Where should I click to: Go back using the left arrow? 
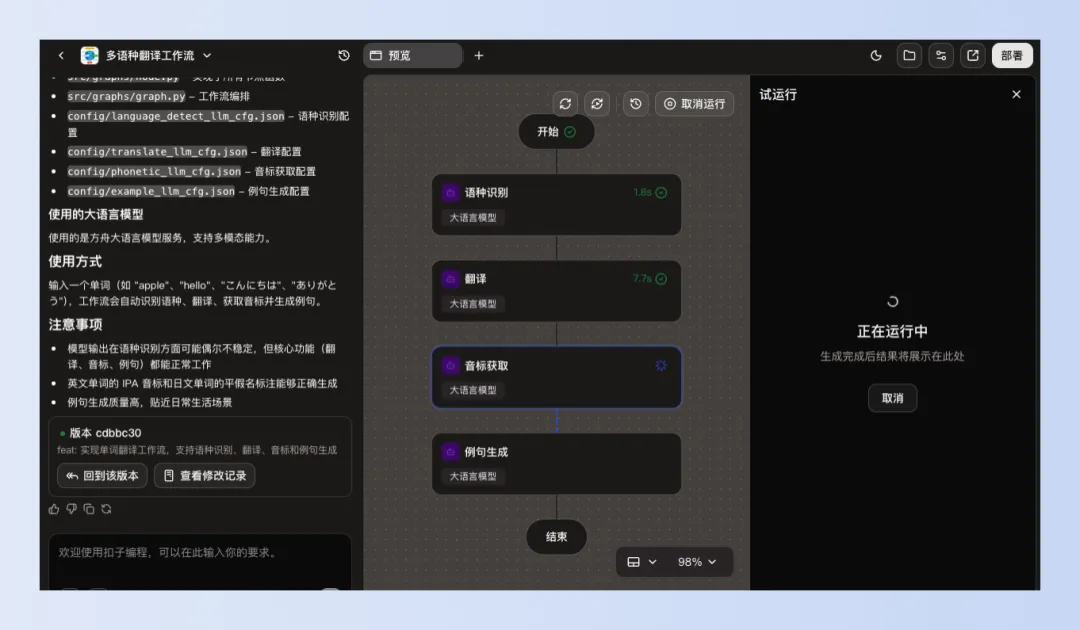click(x=61, y=56)
